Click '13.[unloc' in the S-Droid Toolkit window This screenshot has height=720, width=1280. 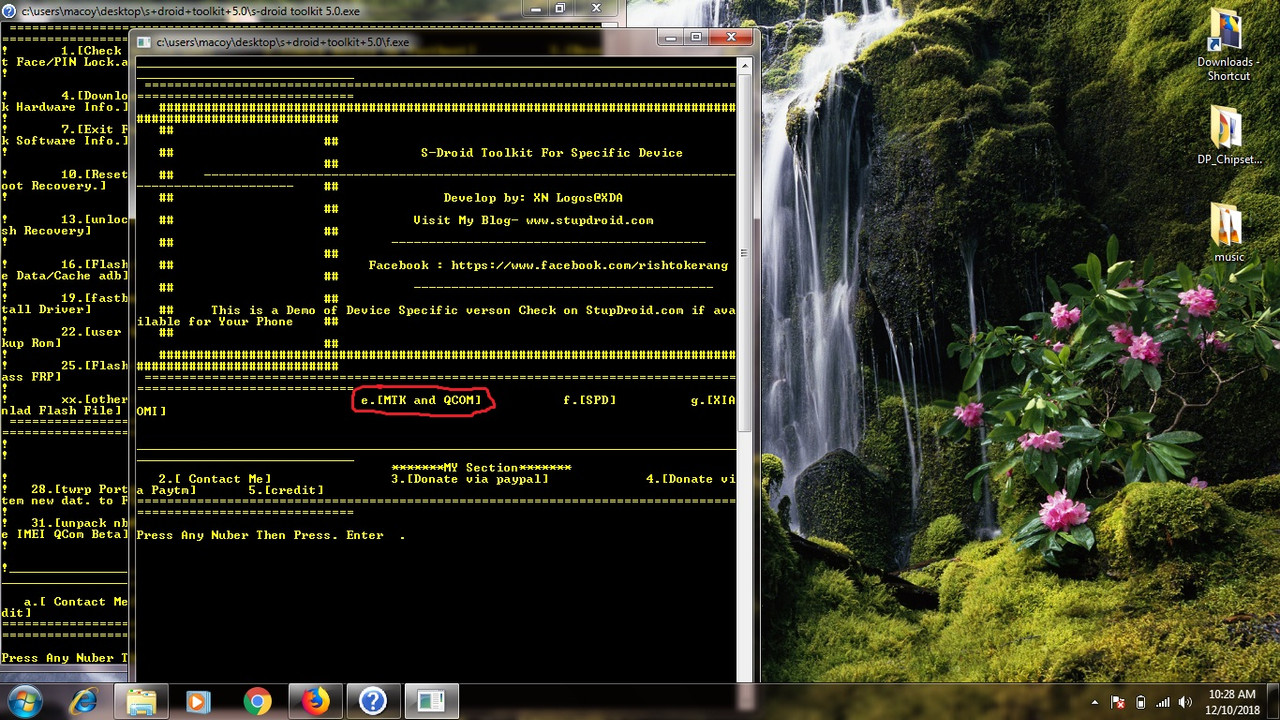tap(94, 219)
